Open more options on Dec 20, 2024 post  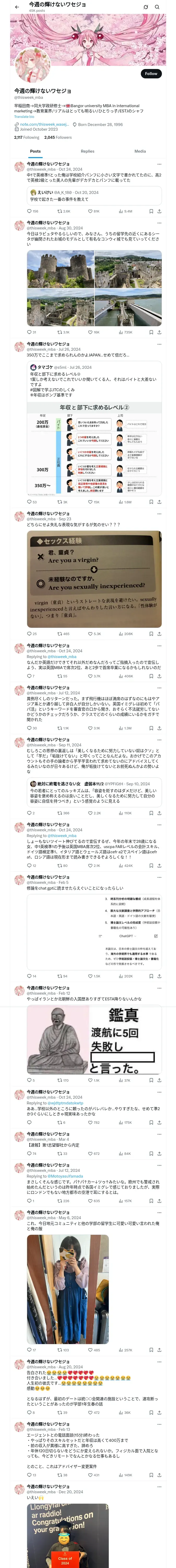coord(159,1486)
